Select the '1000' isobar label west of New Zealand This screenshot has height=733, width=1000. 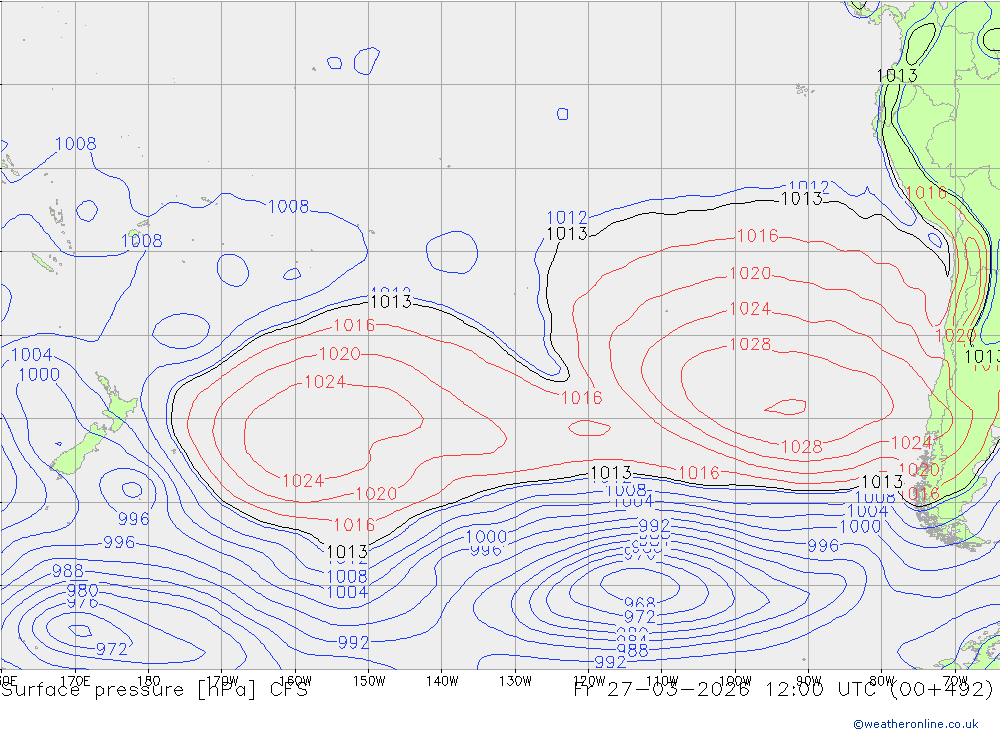(39, 374)
